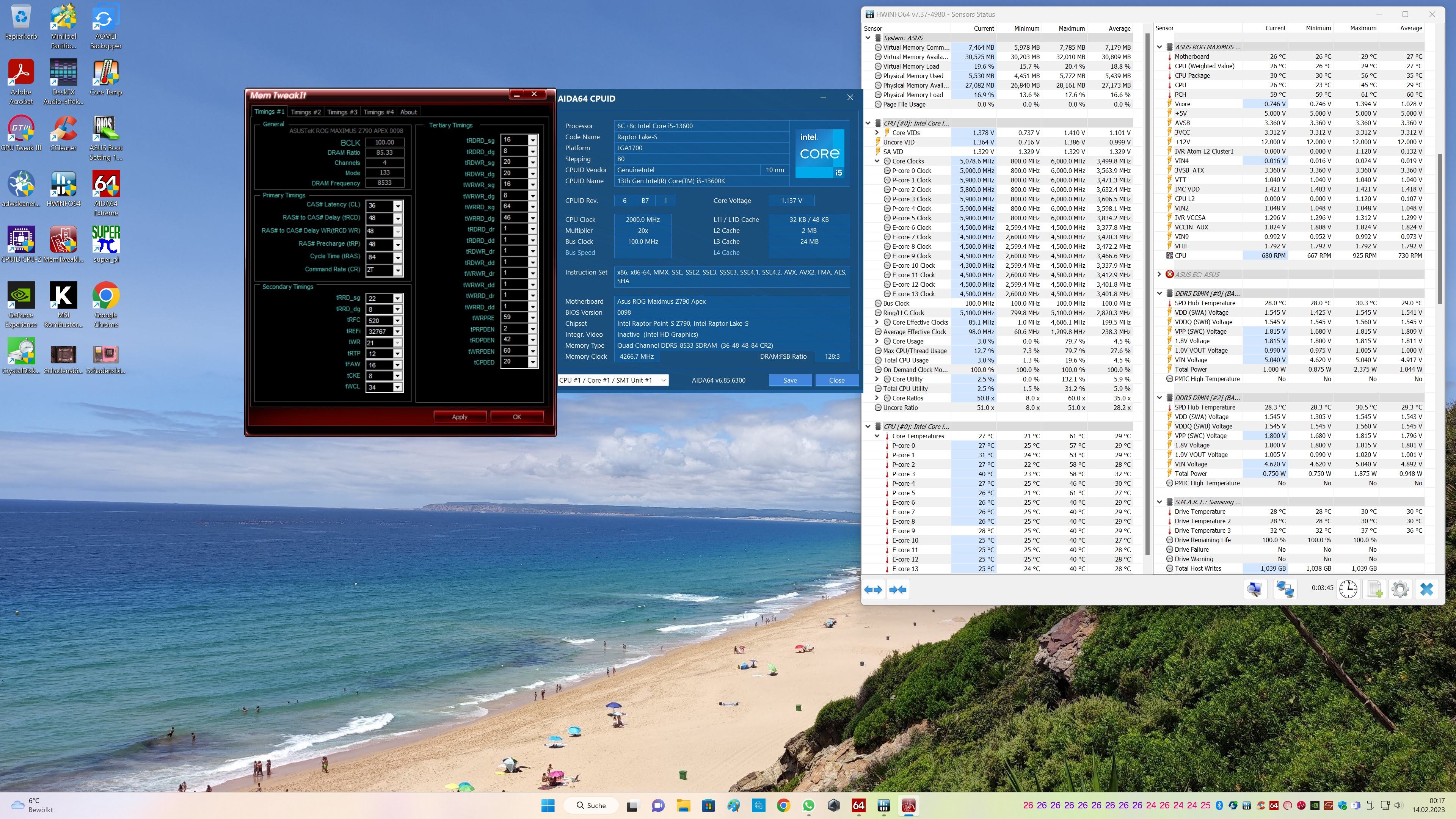Open the About tab in MemTweakIt
The width and height of the screenshot is (1456, 819).
pyautogui.click(x=409, y=112)
